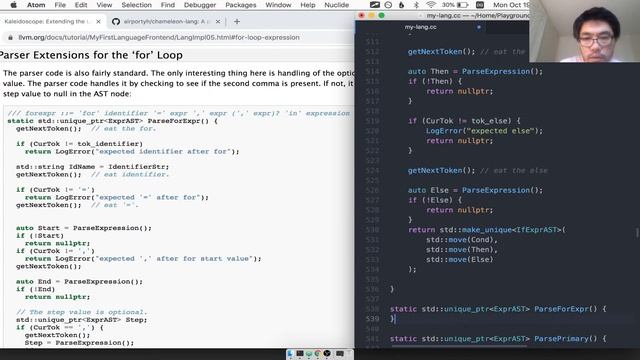Open the Atom application menu
The height and width of the screenshot is (360, 640).
[36, 5]
